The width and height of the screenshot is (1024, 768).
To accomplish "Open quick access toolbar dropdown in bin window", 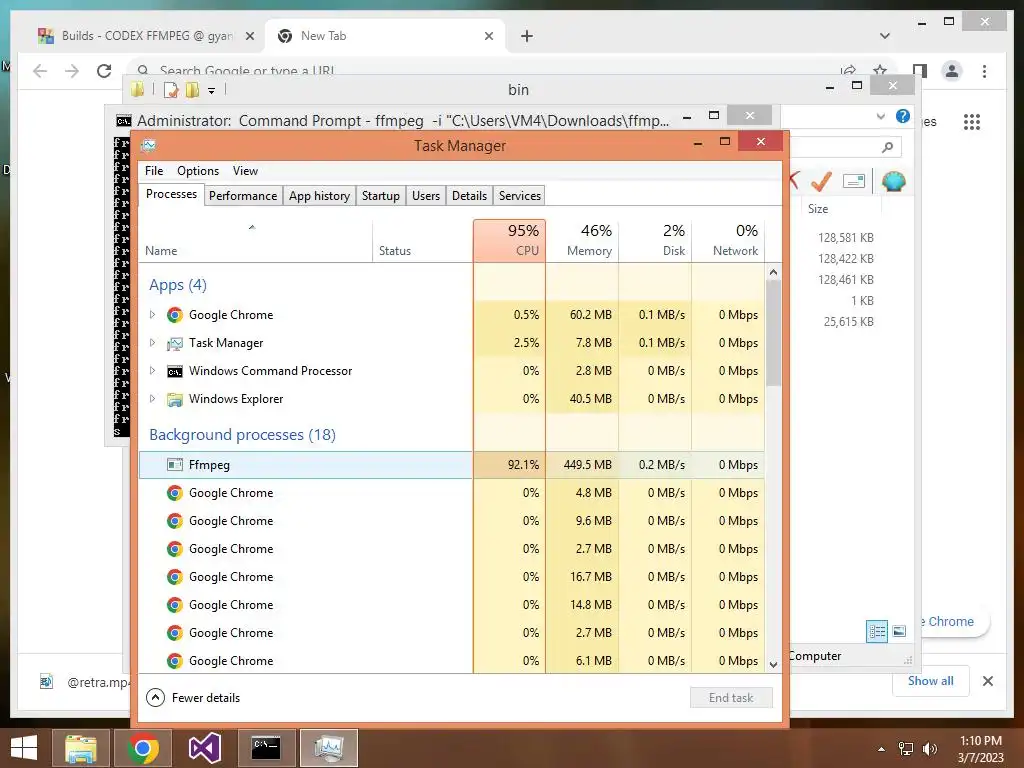I will point(212,91).
